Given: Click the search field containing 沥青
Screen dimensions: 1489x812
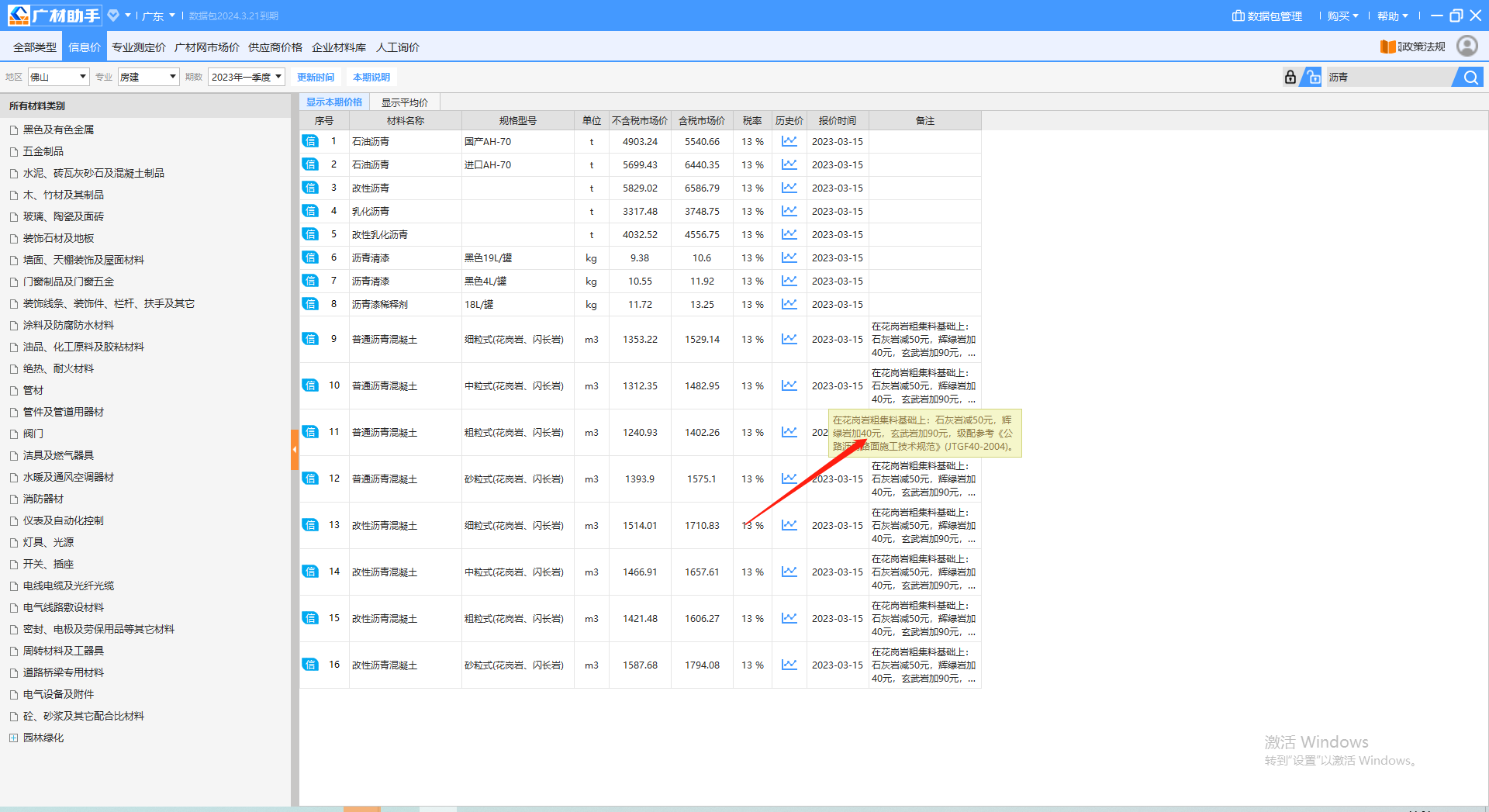Looking at the screenshot, I should click(1388, 77).
